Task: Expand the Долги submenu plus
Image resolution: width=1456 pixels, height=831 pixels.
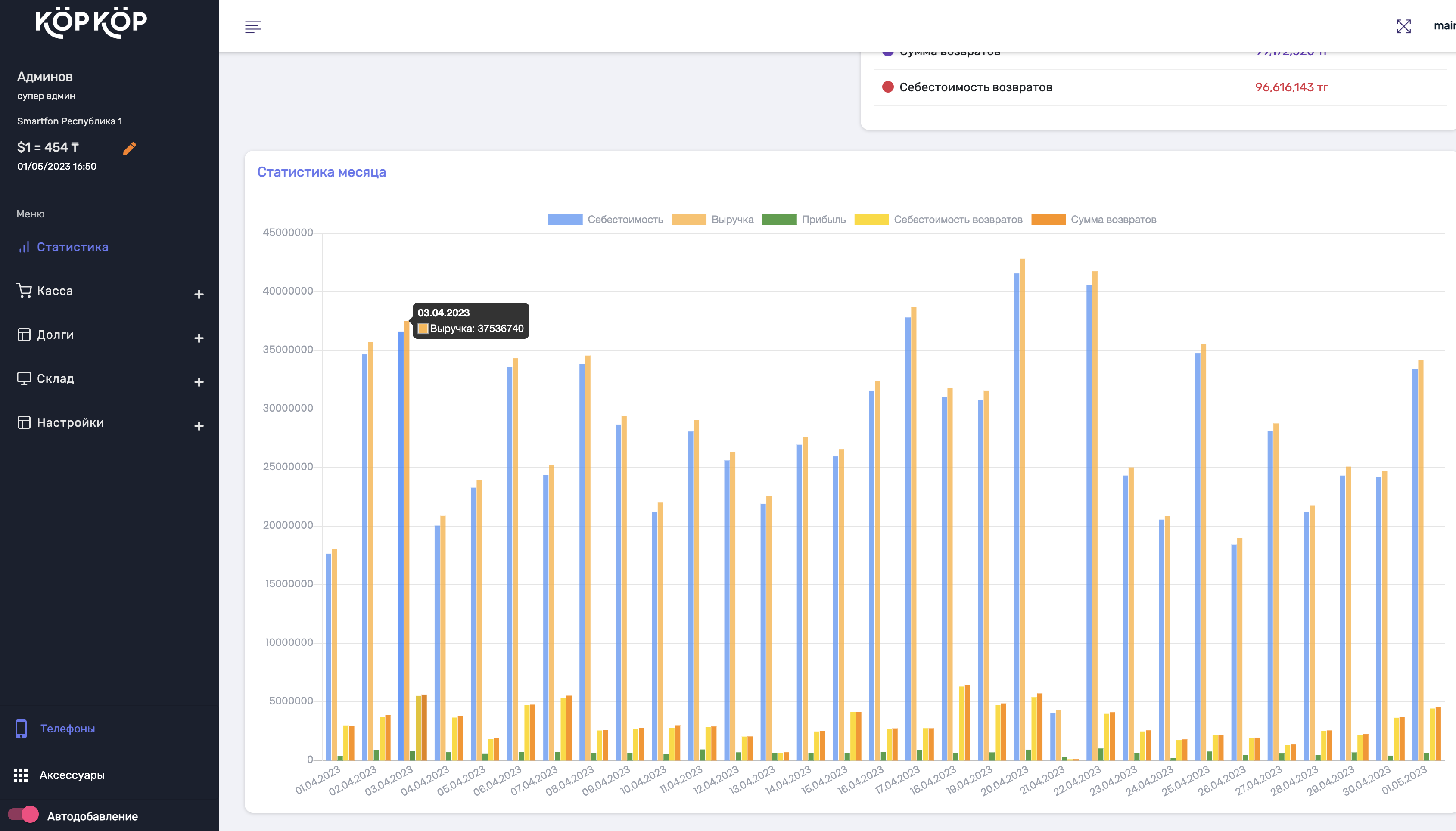Action: click(x=199, y=338)
